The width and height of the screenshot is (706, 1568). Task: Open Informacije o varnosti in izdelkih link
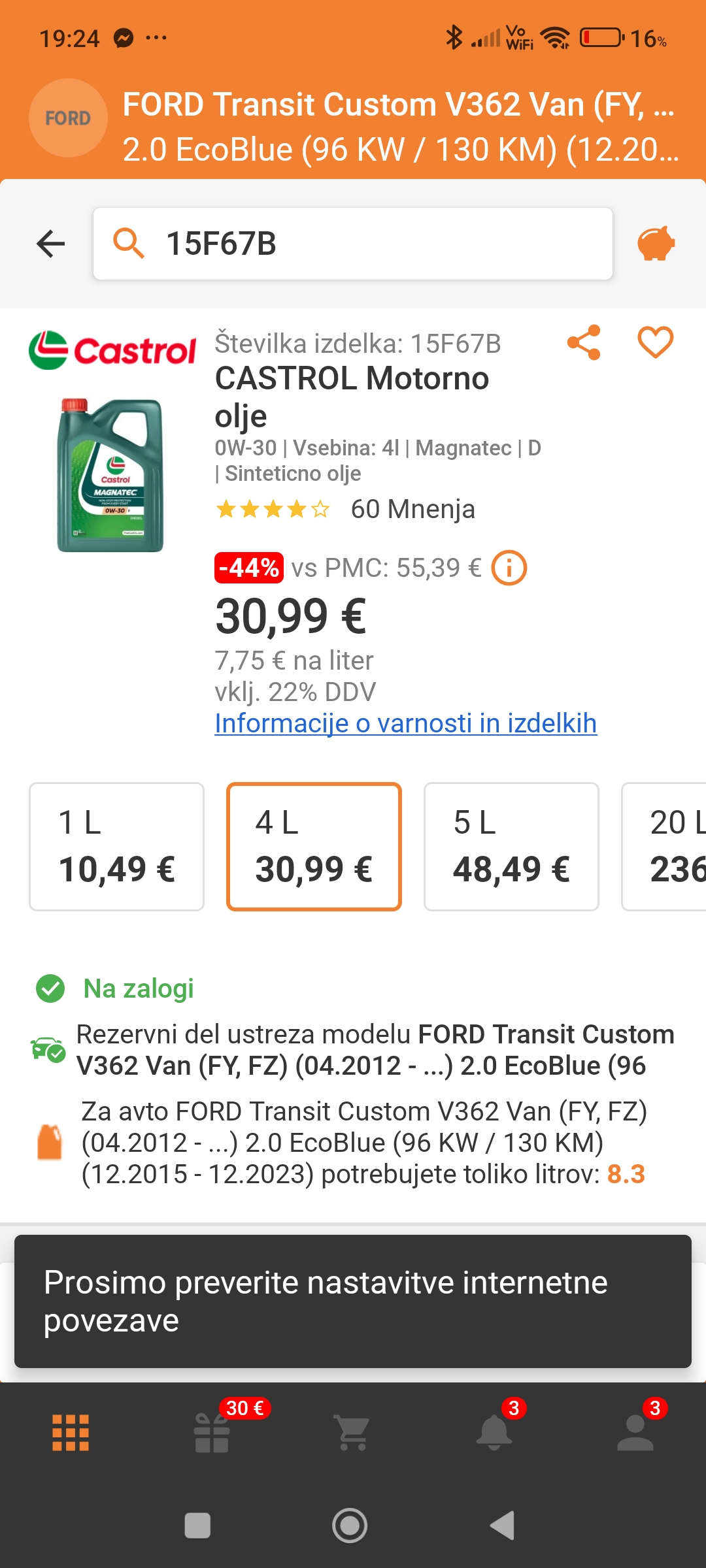pyautogui.click(x=405, y=723)
